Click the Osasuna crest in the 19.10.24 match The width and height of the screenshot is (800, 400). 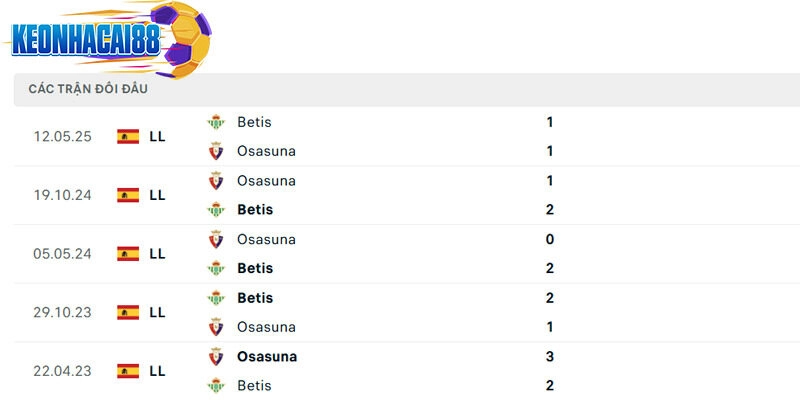pos(216,181)
